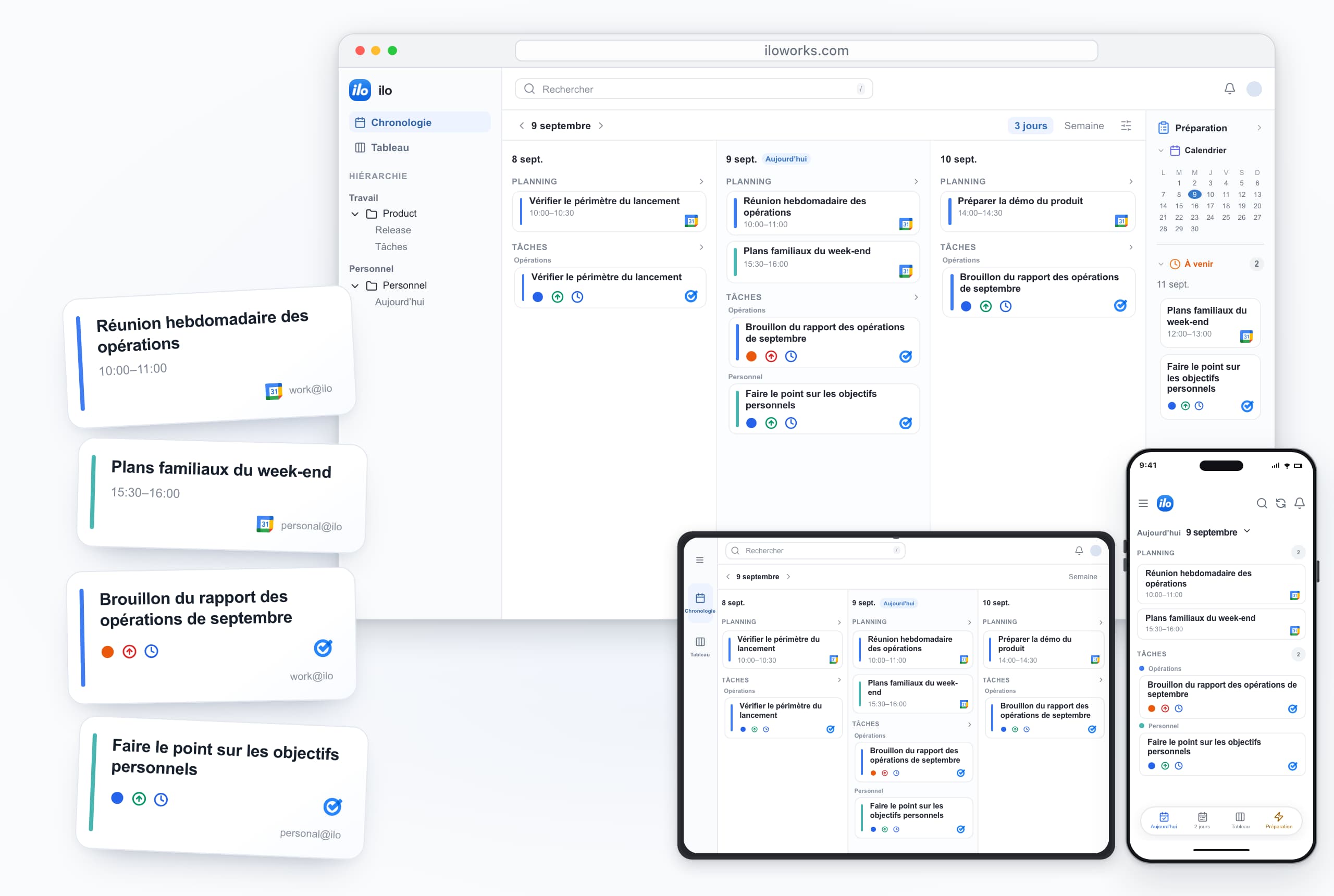The width and height of the screenshot is (1334, 896).
Task: Click clock icon on large Faire le point card
Action: click(x=161, y=800)
